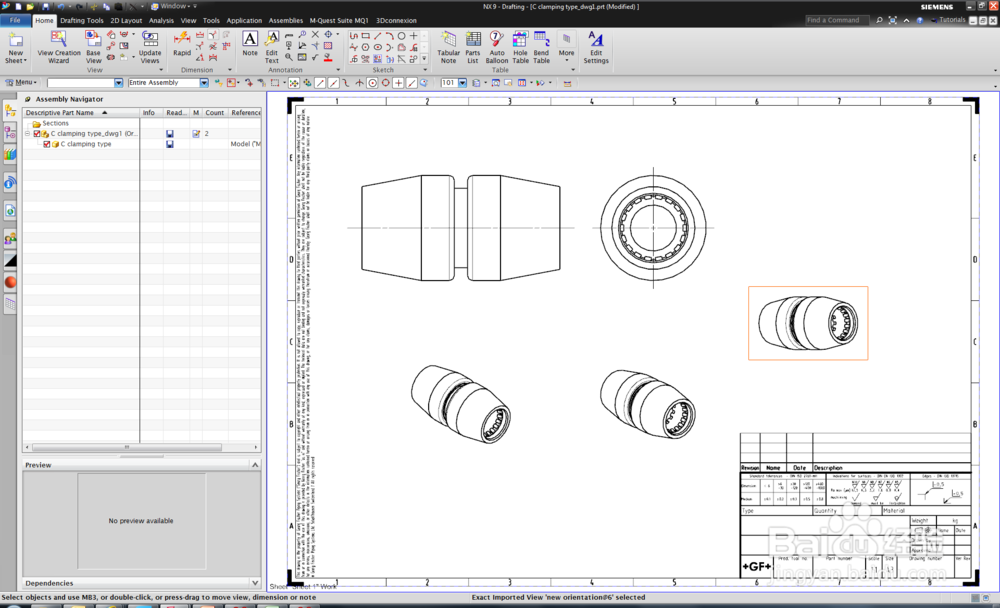Run the Auto Balloon tool
Viewport: 1000px width, 608px height.
[x=496, y=47]
